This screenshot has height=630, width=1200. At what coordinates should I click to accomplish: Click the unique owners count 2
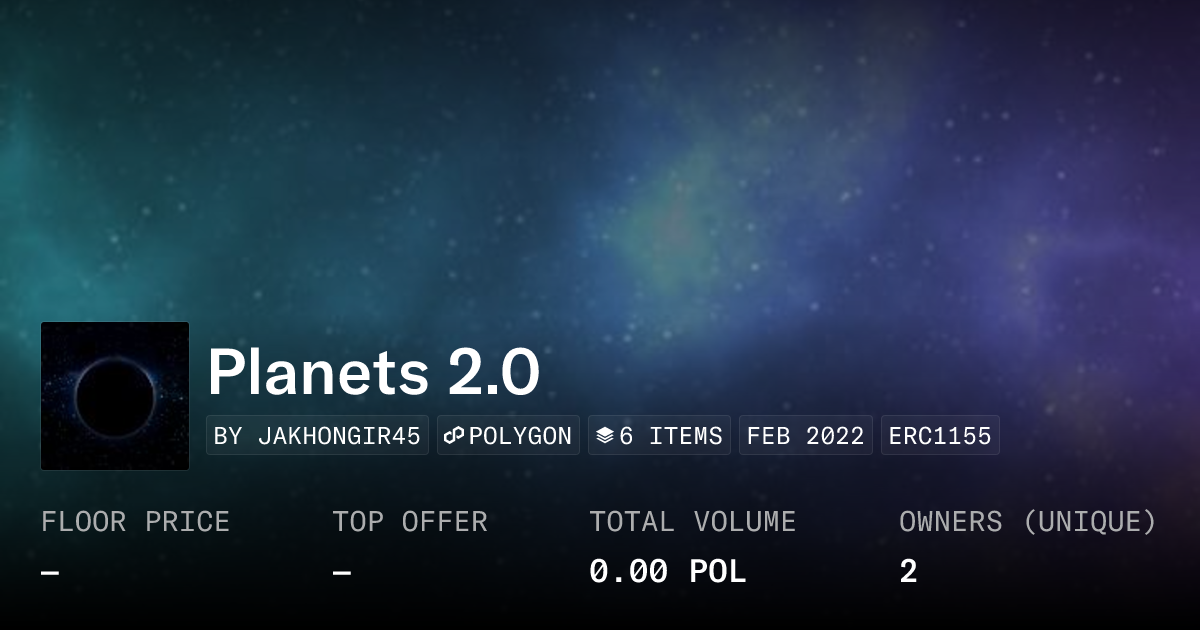908,572
